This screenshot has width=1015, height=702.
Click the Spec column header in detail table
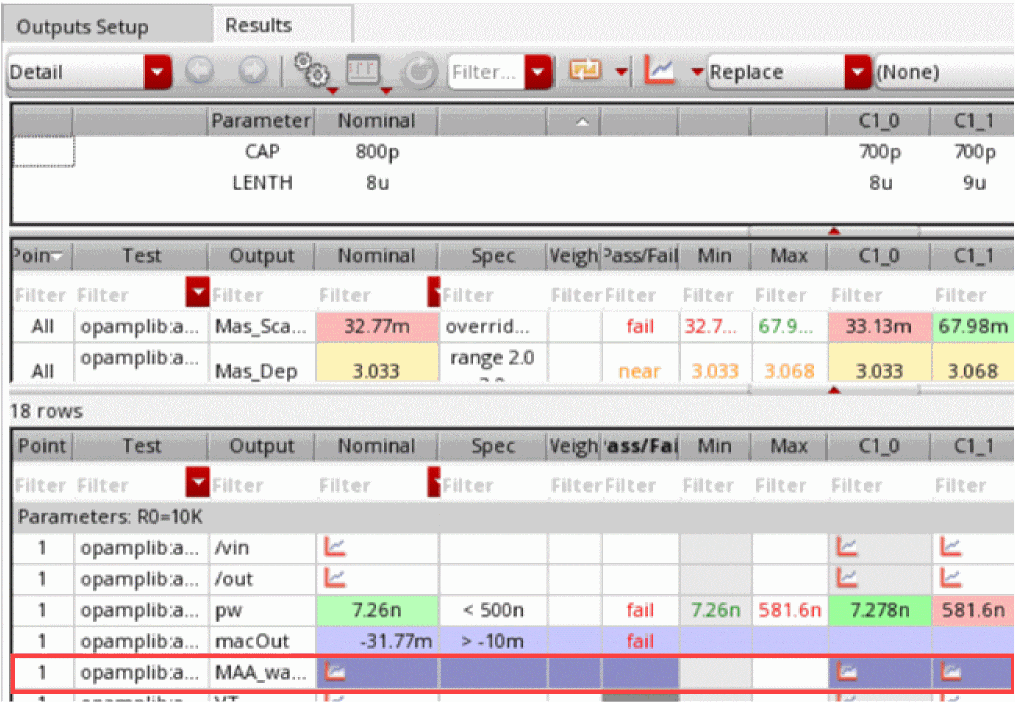coord(493,446)
